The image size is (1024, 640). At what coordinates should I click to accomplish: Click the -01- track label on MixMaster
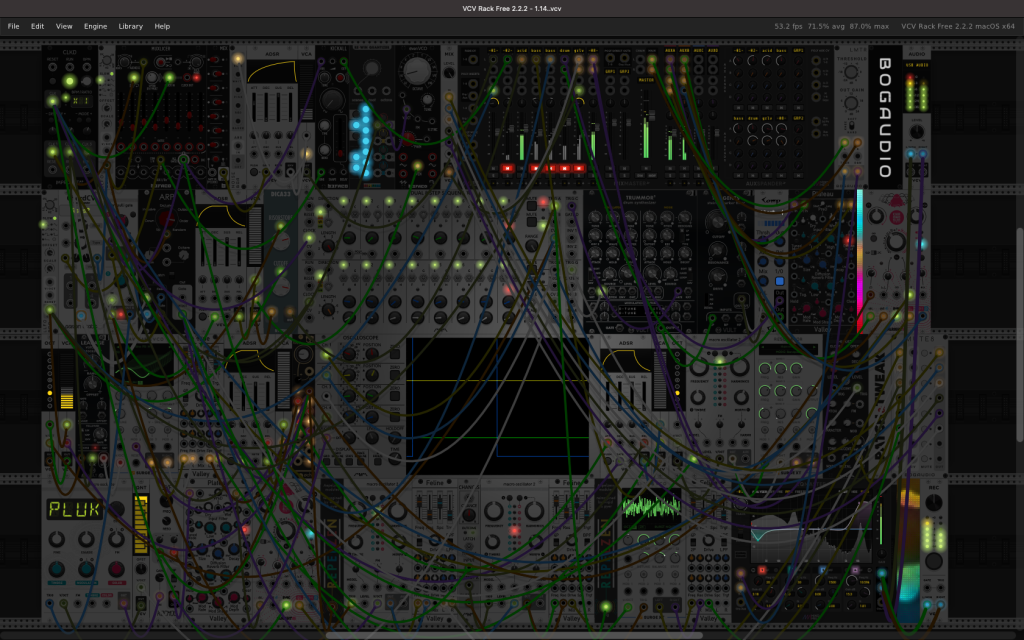492,50
